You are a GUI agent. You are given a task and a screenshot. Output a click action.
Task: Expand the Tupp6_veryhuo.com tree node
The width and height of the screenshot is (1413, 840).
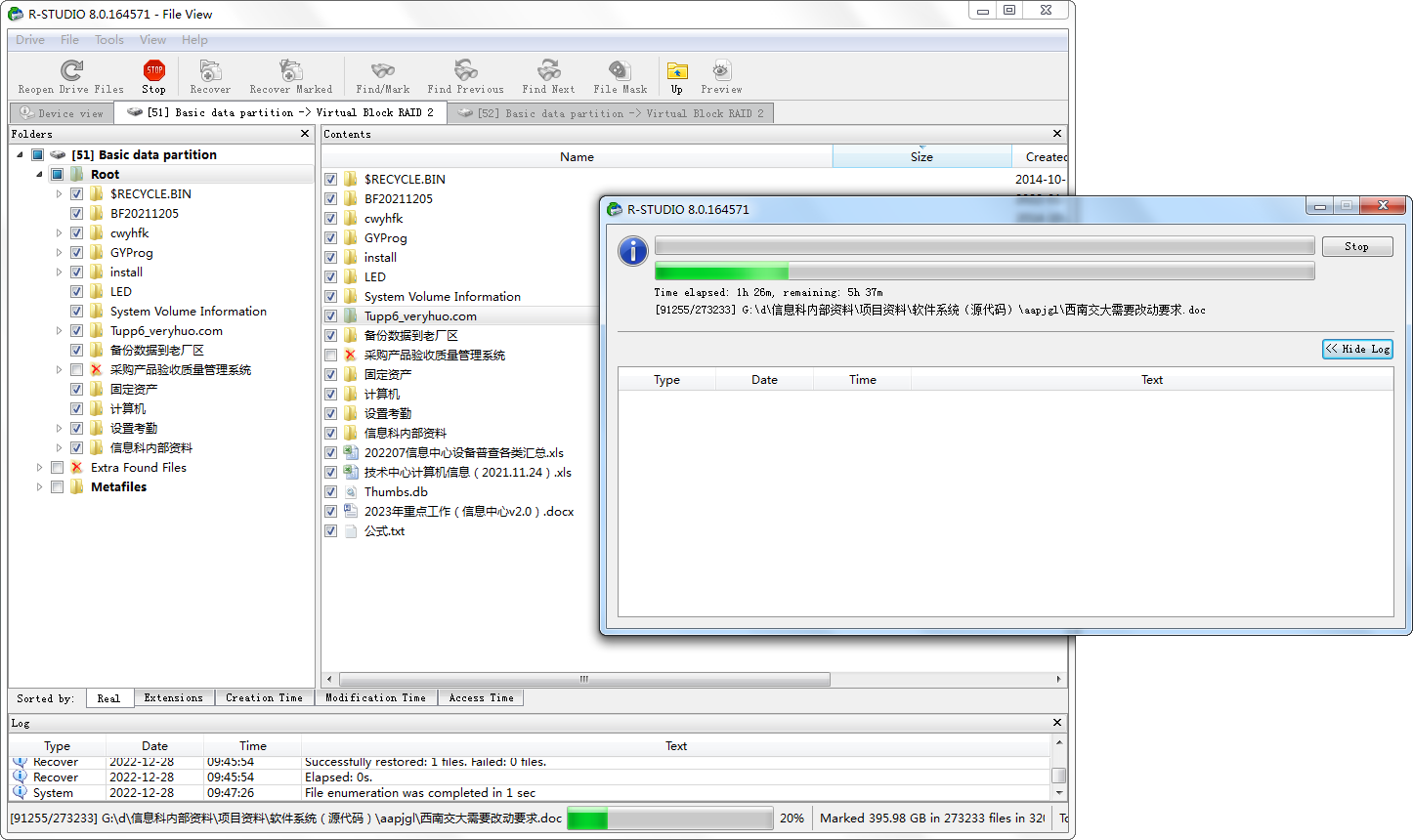click(x=59, y=330)
